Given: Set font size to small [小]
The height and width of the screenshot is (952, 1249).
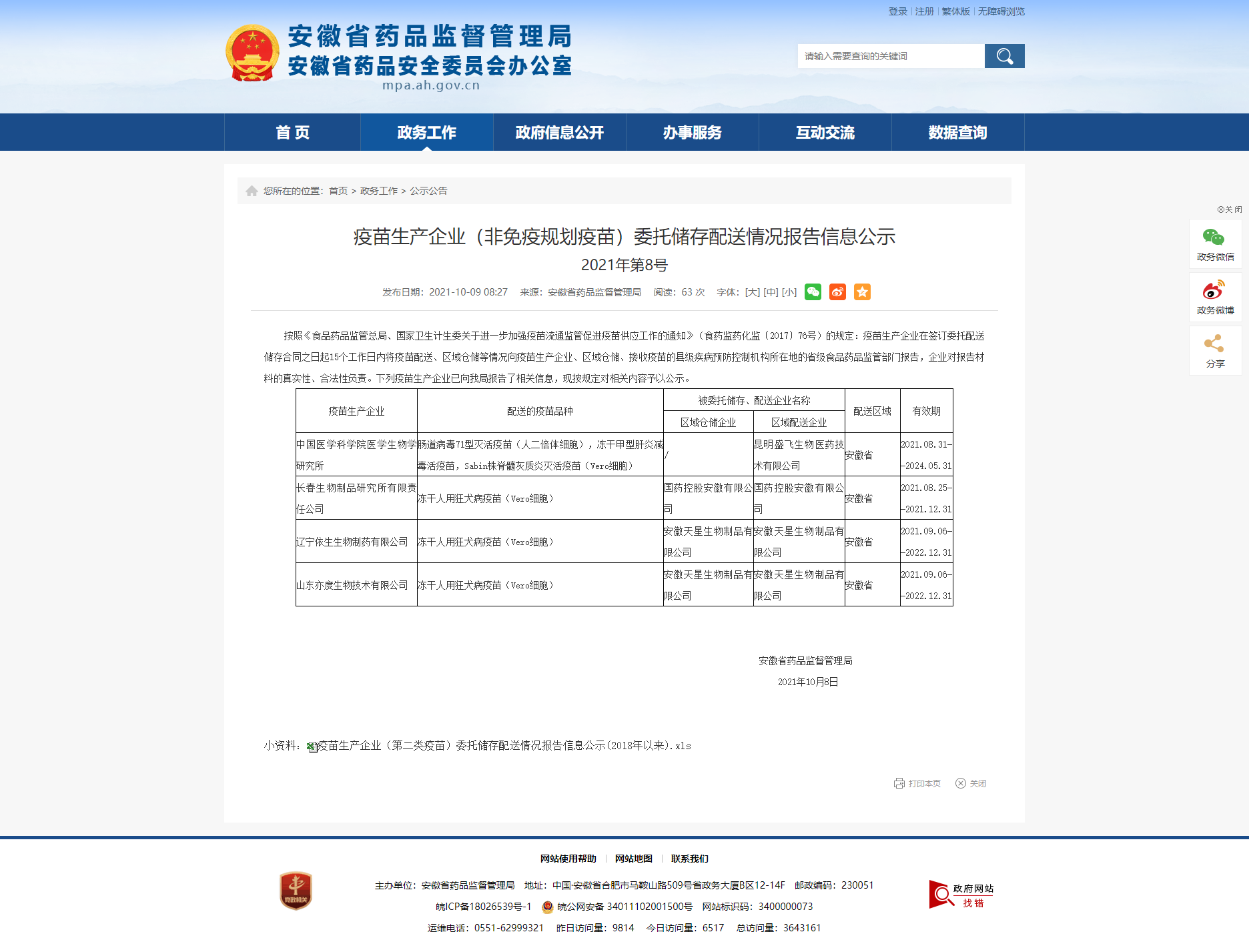Looking at the screenshot, I should (x=789, y=292).
